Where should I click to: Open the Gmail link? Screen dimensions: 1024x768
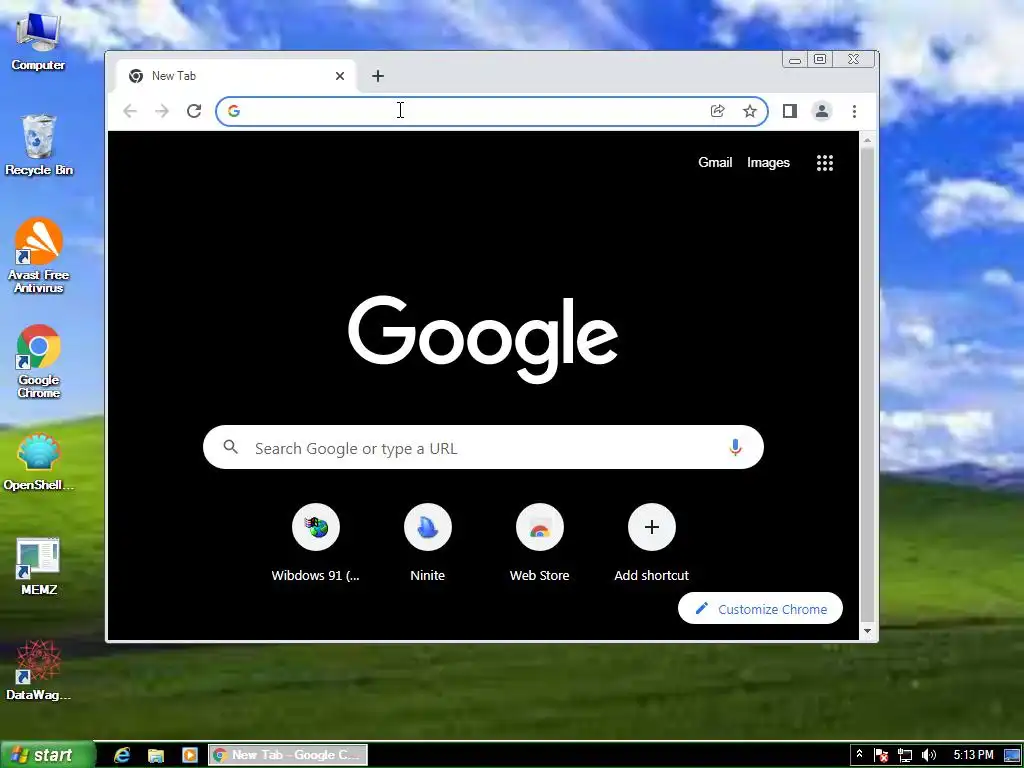coord(715,163)
